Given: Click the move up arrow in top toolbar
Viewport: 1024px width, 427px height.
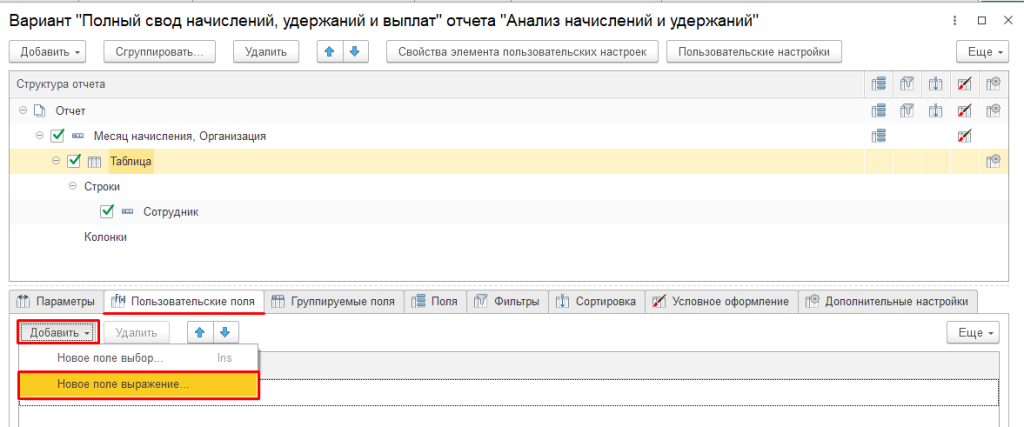Looking at the screenshot, I should pos(328,52).
